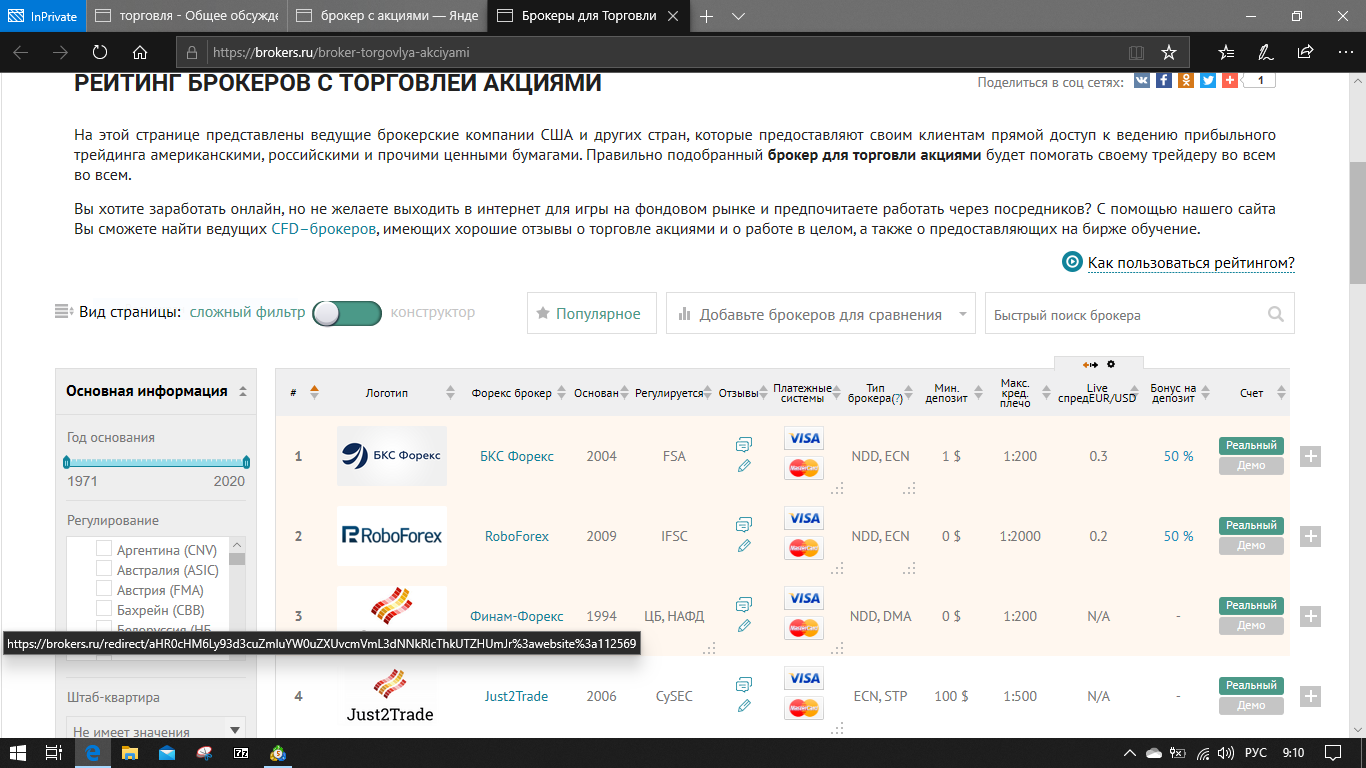1366x768 pixels.
Task: Toggle page view filter/constructor switch
Action: (347, 313)
